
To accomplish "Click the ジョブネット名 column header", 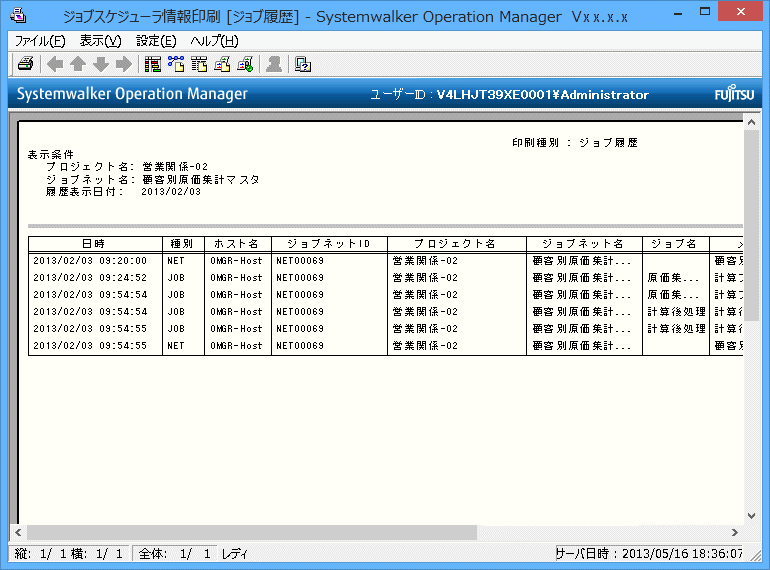I will (x=584, y=244).
